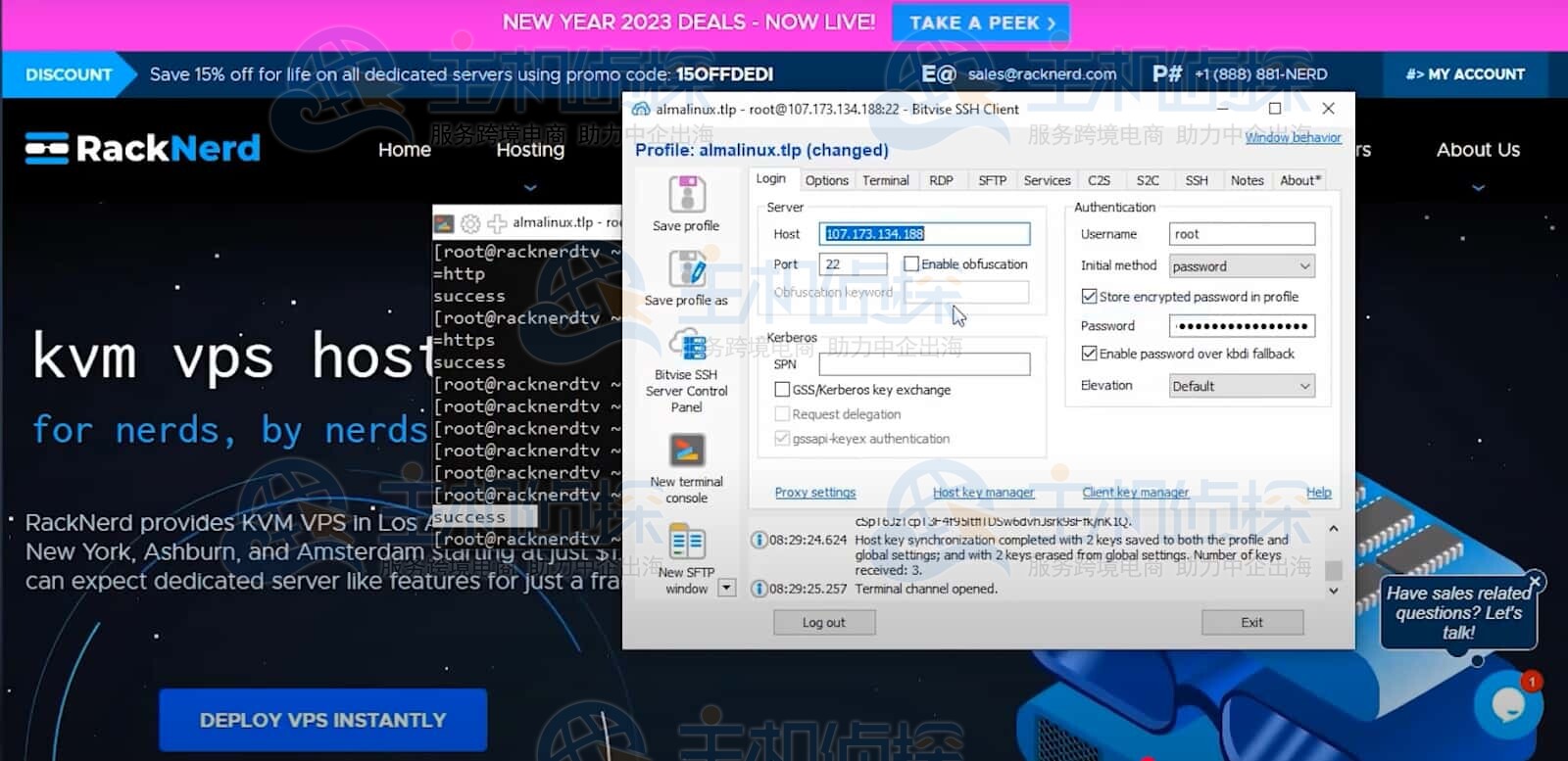Viewport: 1568px width, 761px height.
Task: Expand the New SFTP window dropdown arrow
Action: (x=726, y=588)
